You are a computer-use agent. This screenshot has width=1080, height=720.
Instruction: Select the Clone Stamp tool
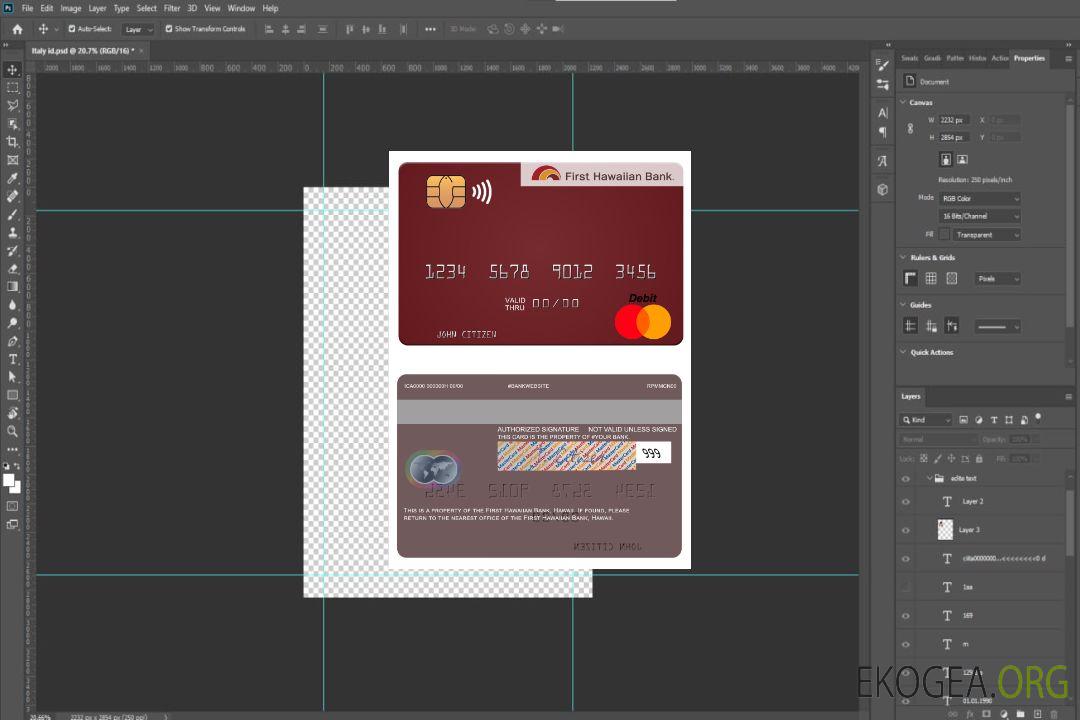pos(12,233)
